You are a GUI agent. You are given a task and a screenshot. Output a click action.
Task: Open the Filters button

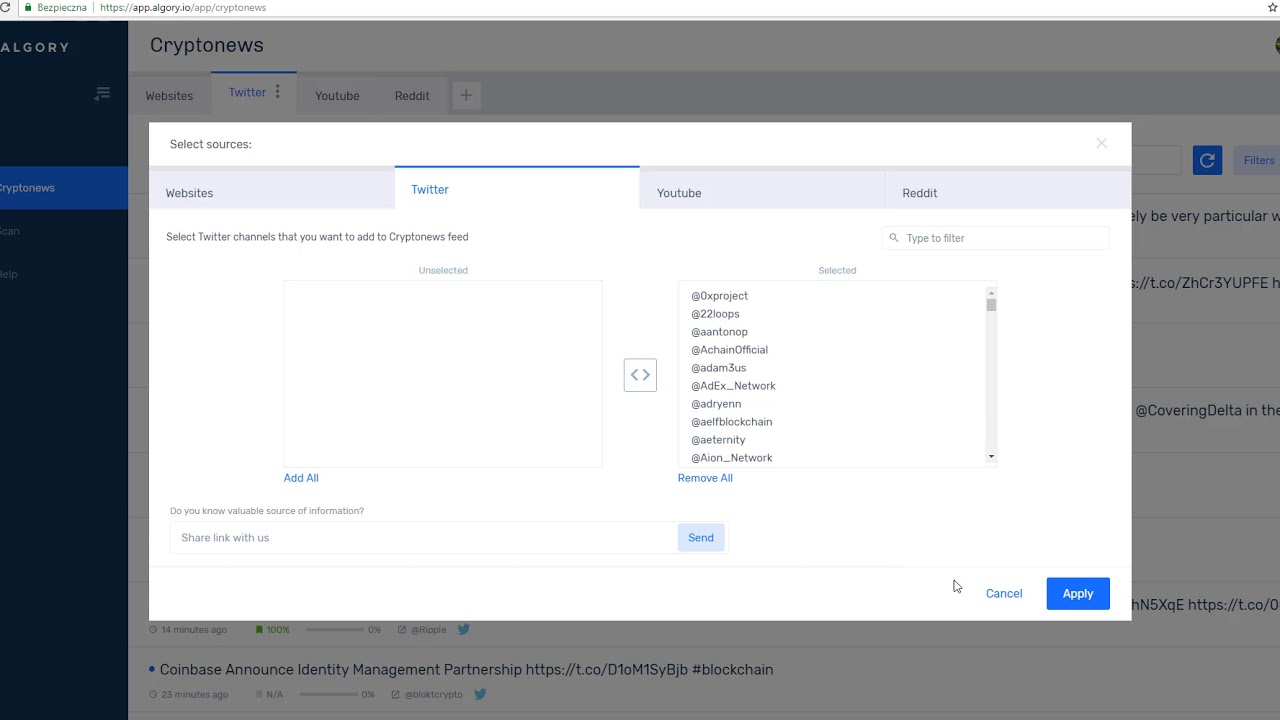pyautogui.click(x=1258, y=160)
